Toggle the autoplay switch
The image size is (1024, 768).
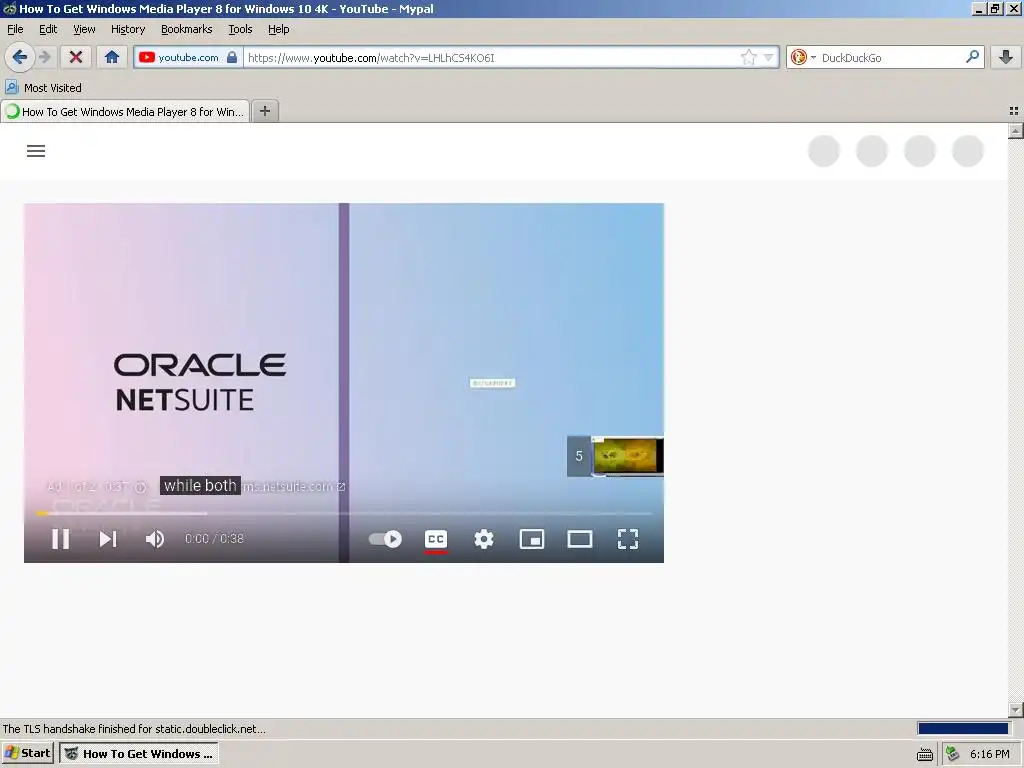tap(385, 539)
